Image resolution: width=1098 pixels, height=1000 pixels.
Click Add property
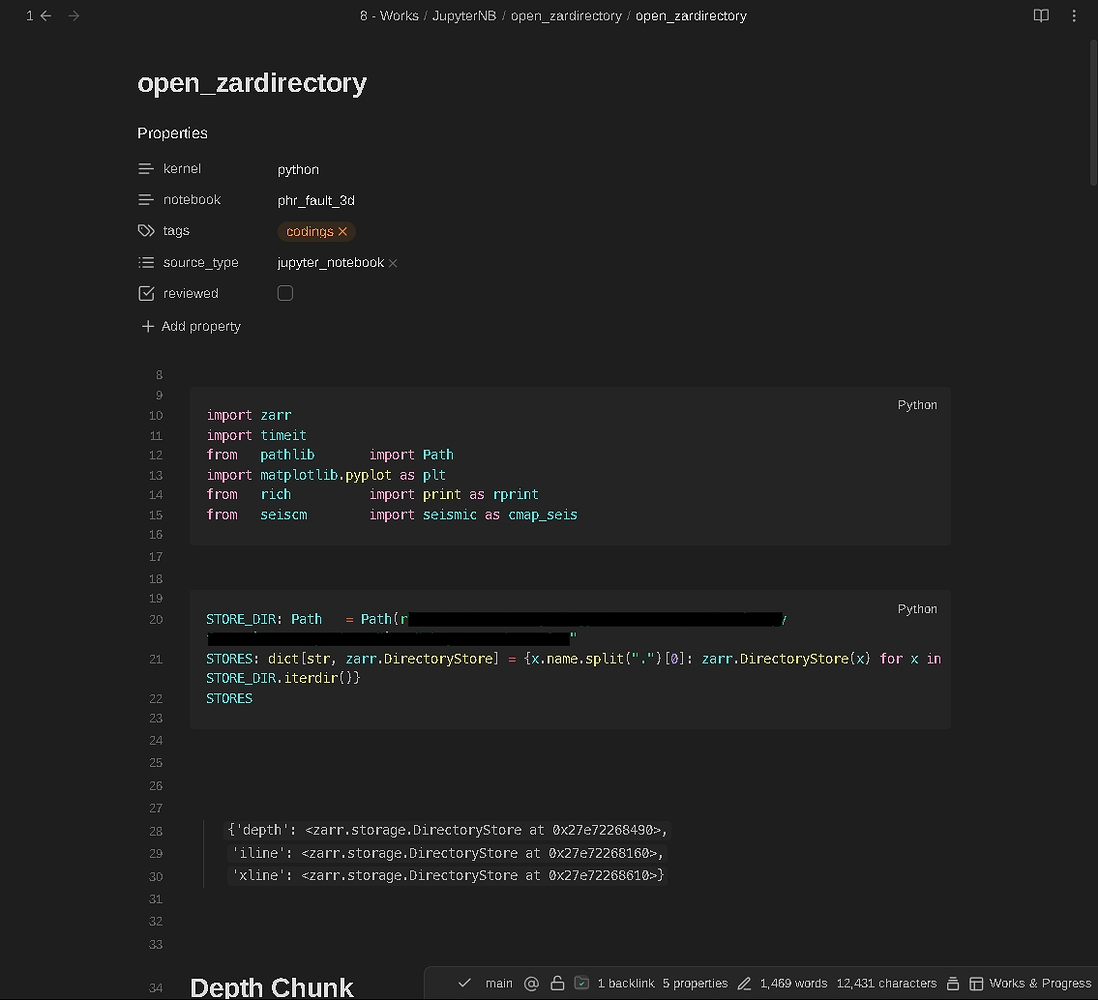click(190, 326)
